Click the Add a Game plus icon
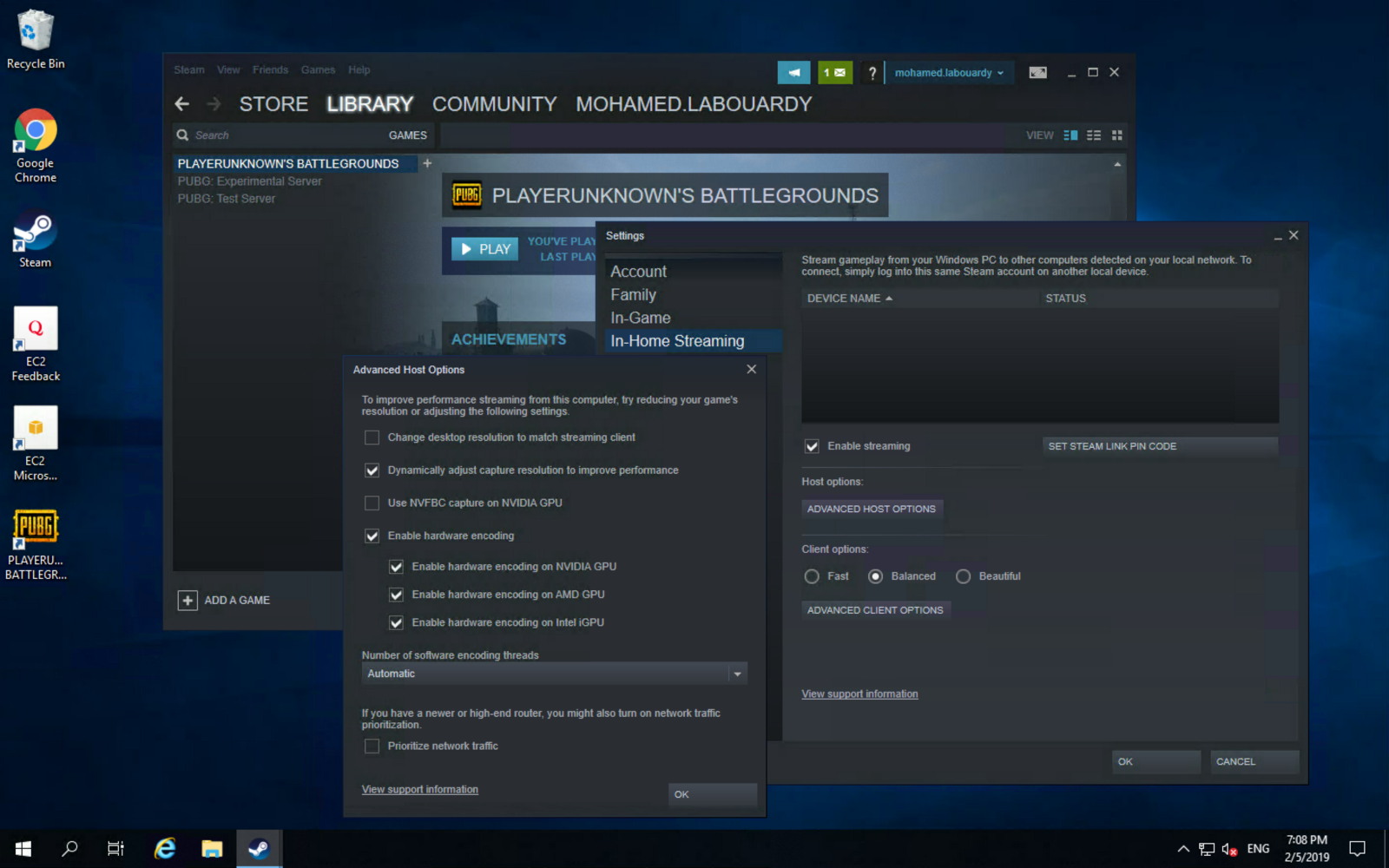 188,600
